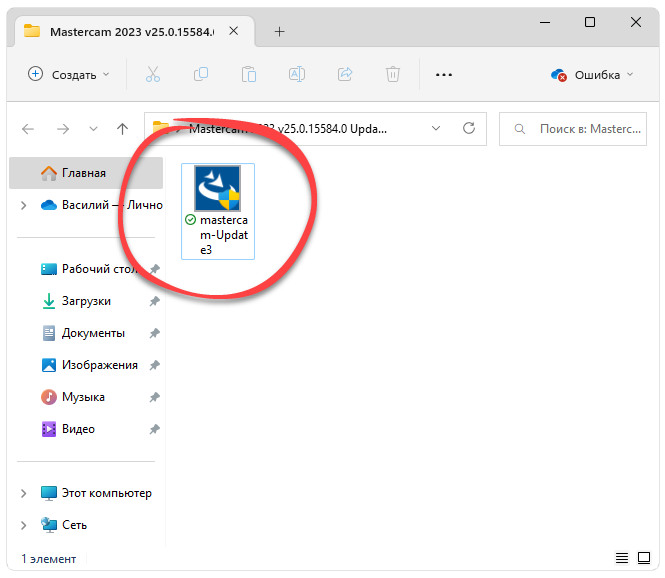
Task: Click the Share icon in toolbar
Action: pos(345,75)
